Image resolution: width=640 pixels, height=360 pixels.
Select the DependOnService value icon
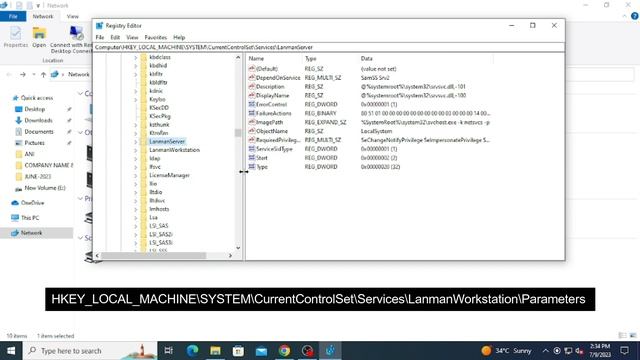252,78
